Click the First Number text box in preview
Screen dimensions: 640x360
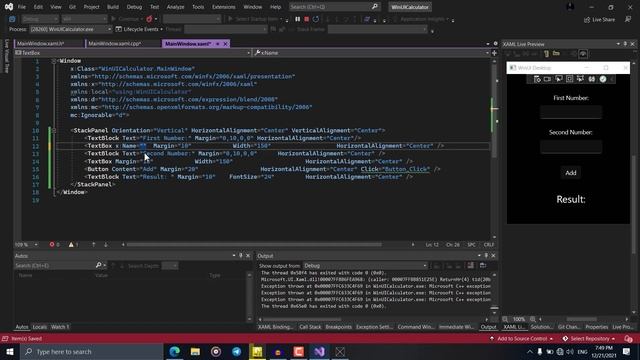pyautogui.click(x=571, y=112)
